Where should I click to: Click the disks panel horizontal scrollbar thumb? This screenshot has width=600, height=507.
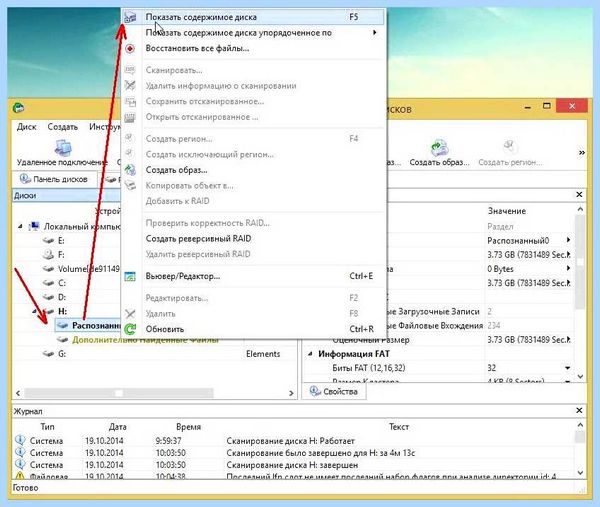click(119, 393)
